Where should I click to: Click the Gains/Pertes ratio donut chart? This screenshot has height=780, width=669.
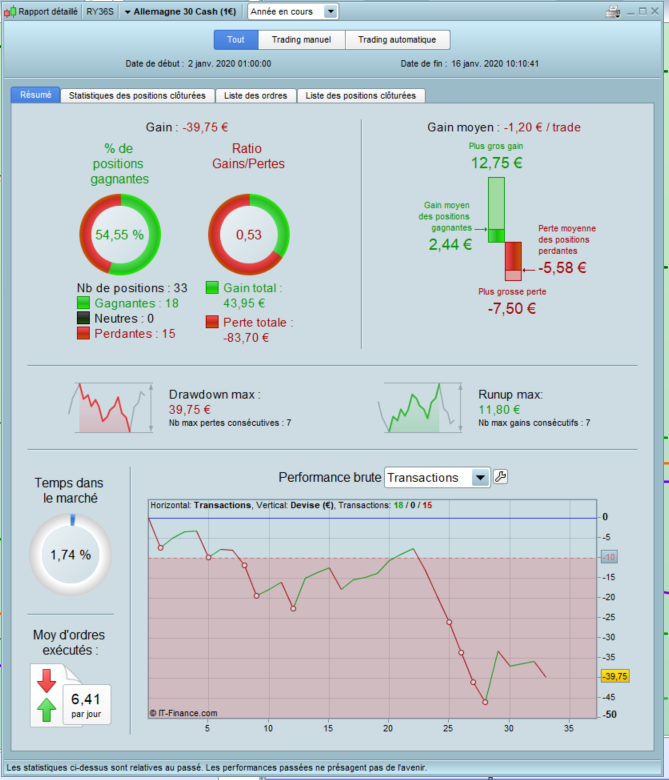click(249, 234)
